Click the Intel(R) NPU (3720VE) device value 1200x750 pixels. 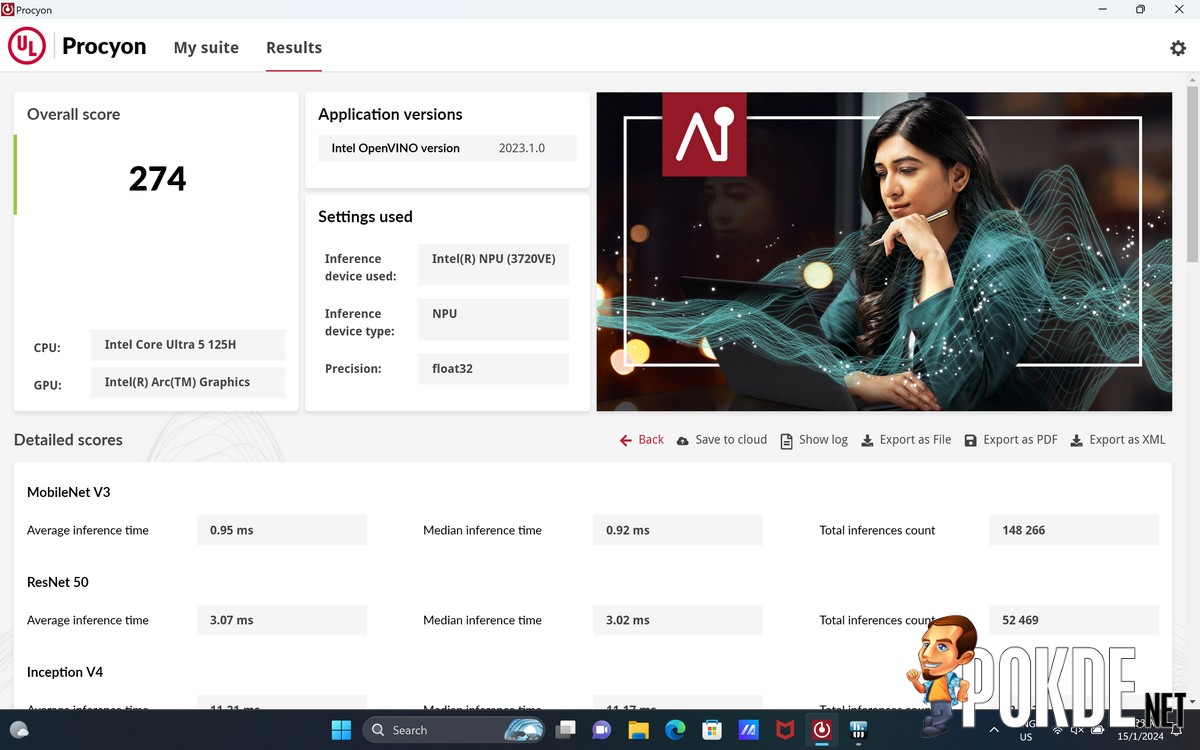[494, 265]
